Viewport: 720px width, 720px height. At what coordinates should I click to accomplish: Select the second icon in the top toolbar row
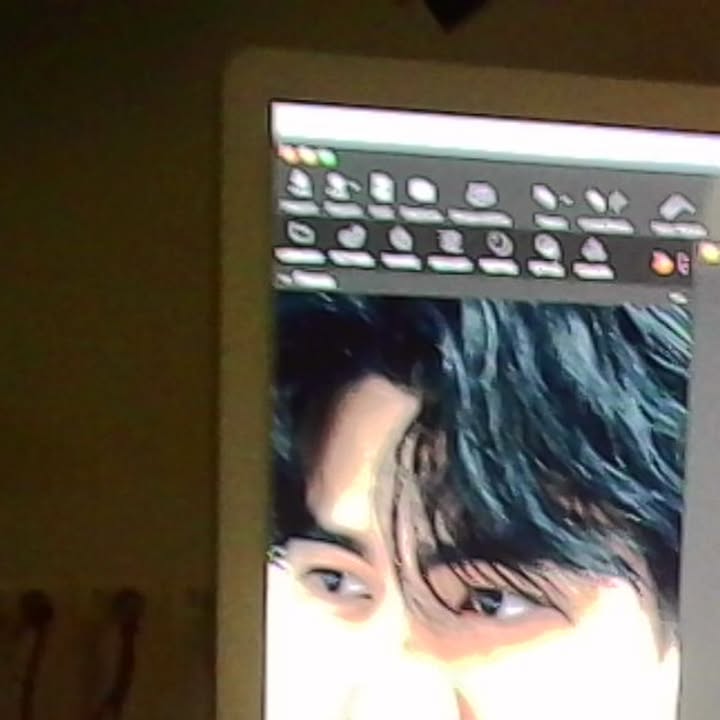[342, 186]
